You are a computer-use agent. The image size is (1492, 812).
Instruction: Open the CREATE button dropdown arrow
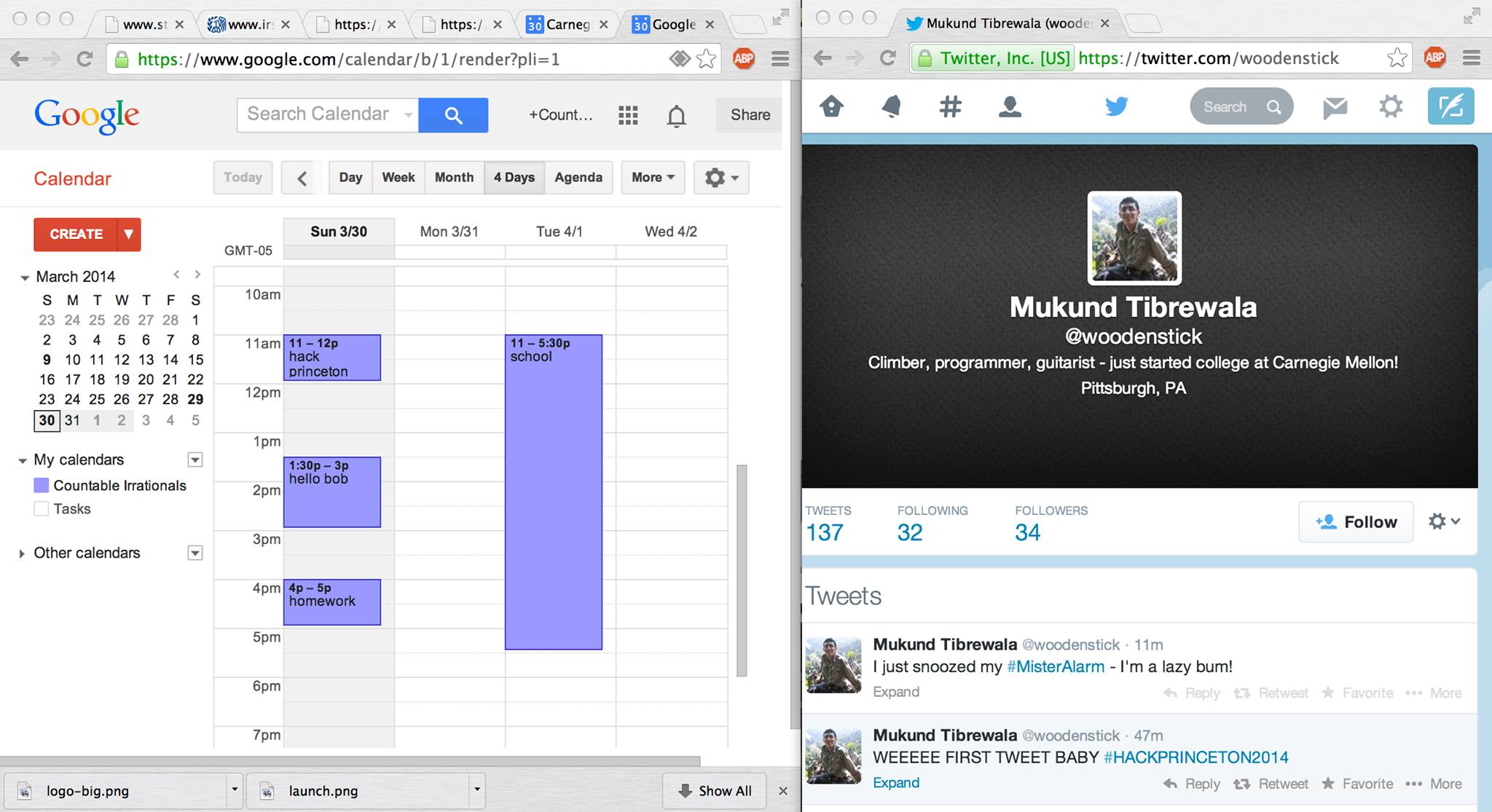coord(129,234)
